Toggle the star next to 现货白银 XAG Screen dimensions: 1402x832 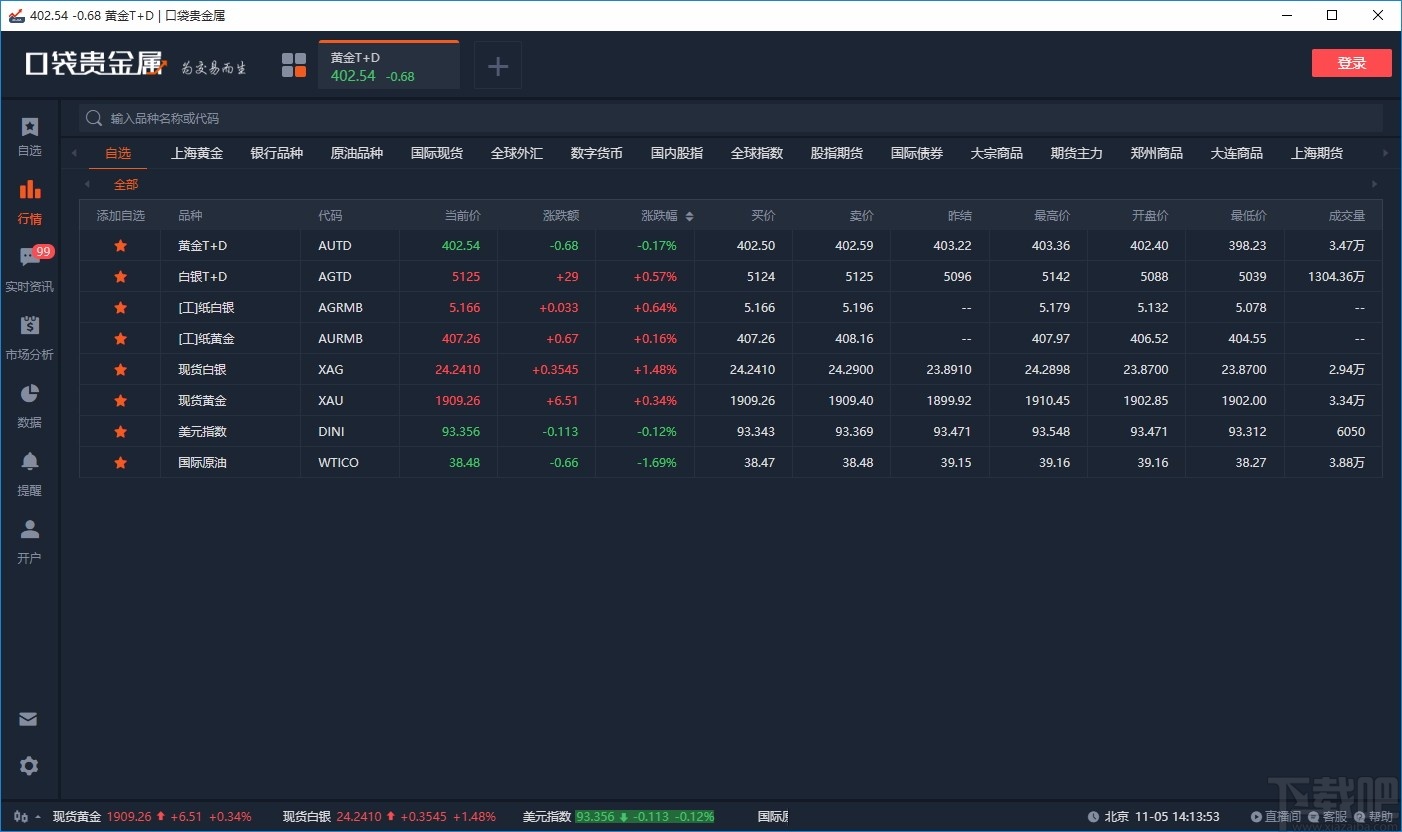[120, 369]
